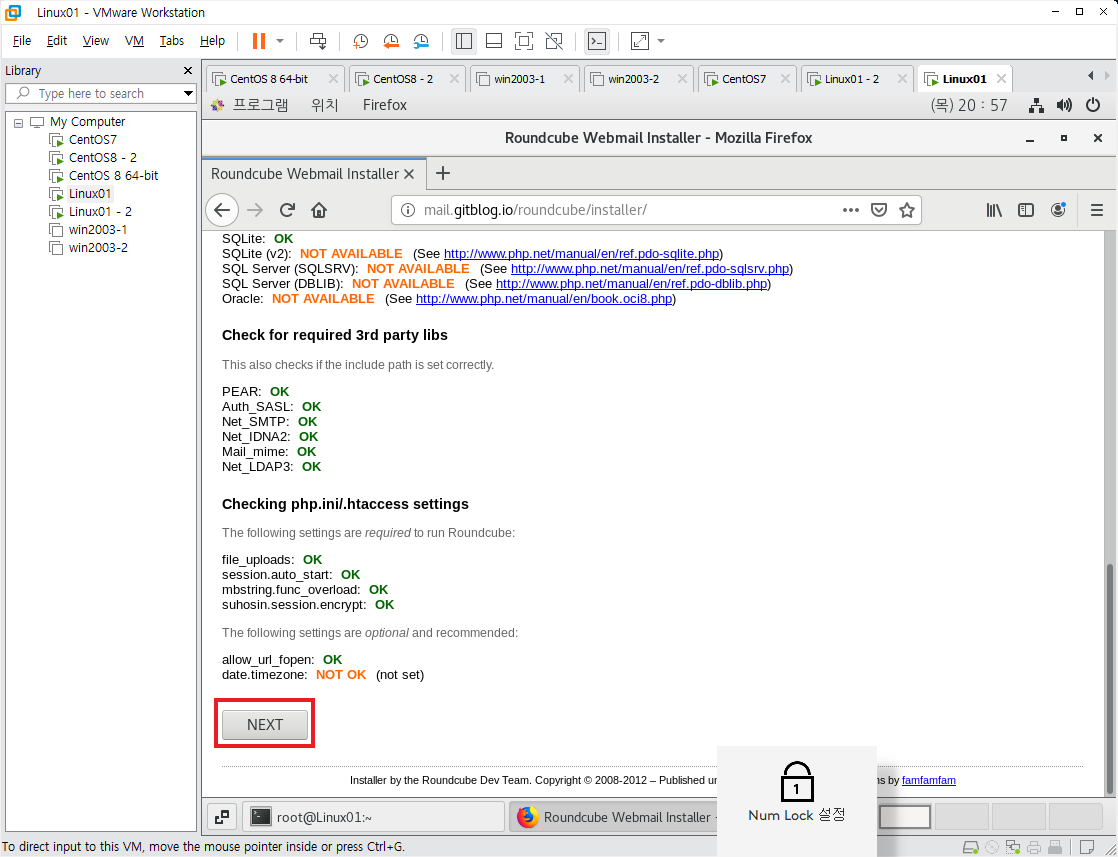Image resolution: width=1118 pixels, height=857 pixels.
Task: Toggle the Firefox sidebars icon
Action: click(x=1026, y=210)
